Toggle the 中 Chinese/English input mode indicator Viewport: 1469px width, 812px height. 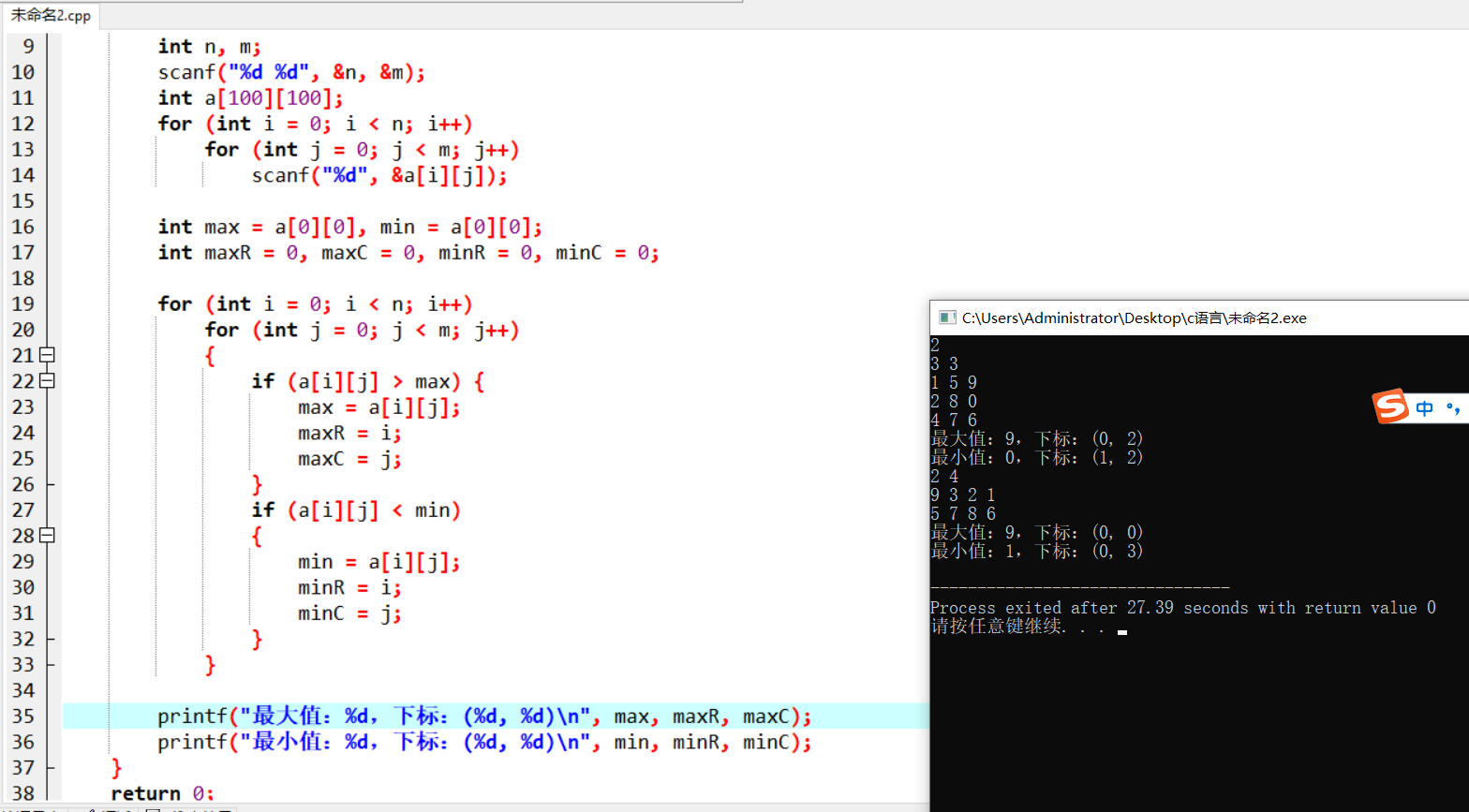click(x=1425, y=408)
